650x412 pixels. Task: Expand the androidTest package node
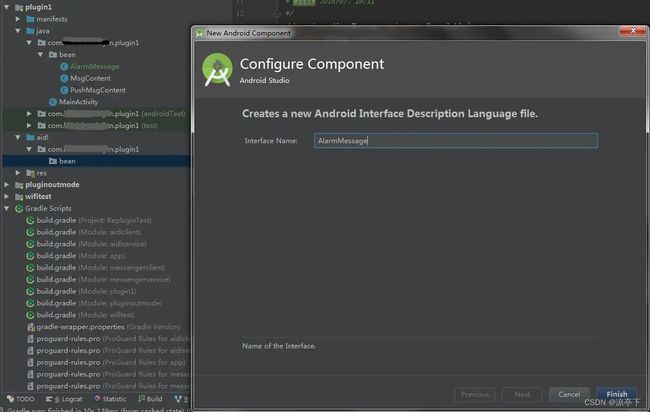[x=29, y=114]
